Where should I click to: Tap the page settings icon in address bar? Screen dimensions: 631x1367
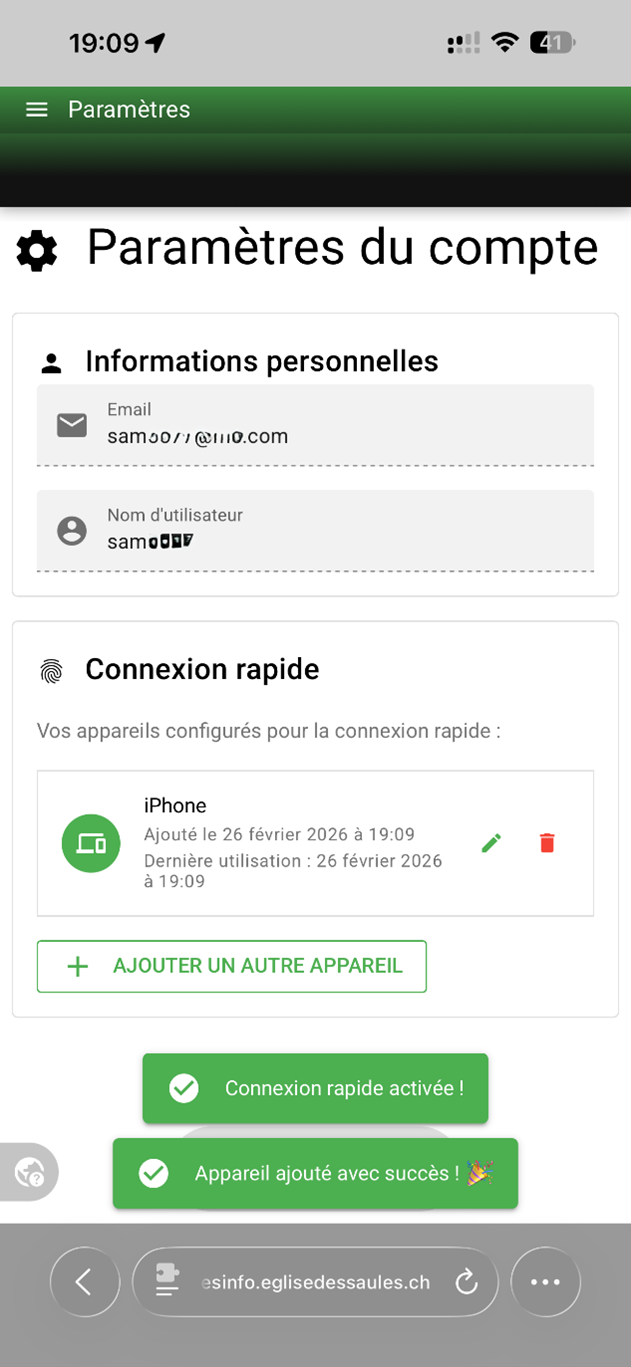pos(168,1282)
